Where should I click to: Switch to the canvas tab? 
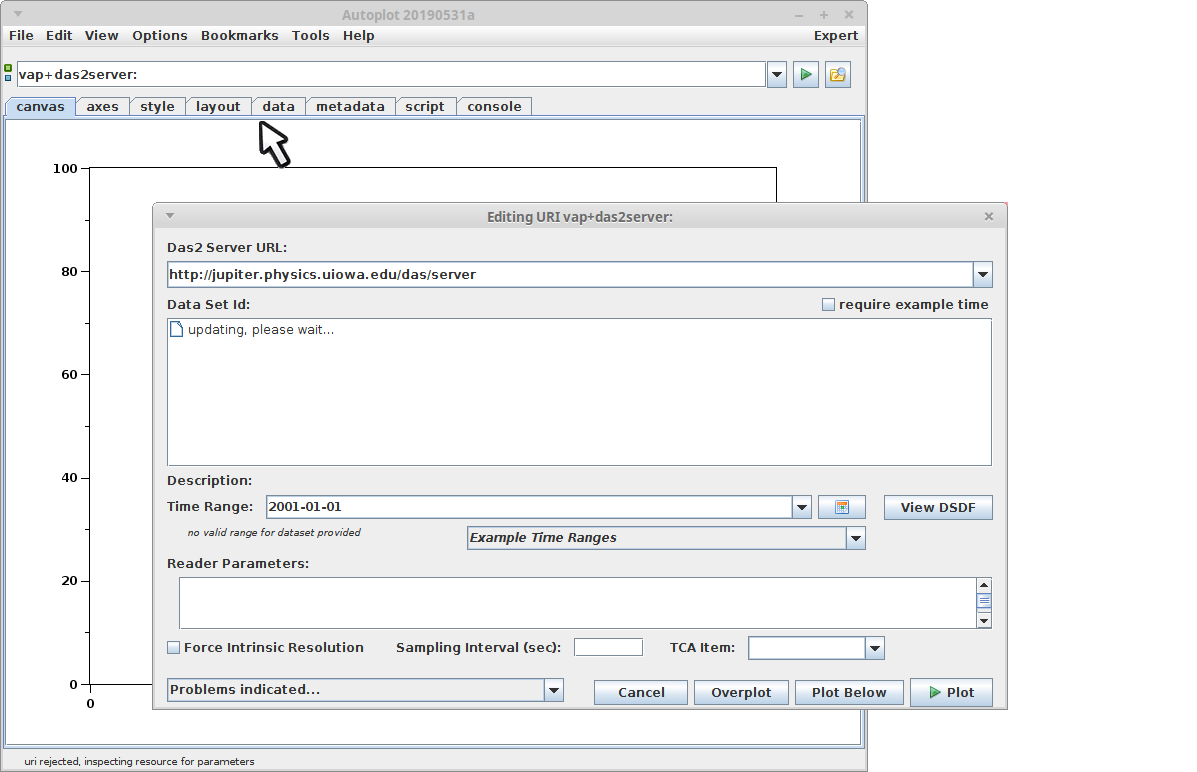tap(40, 107)
